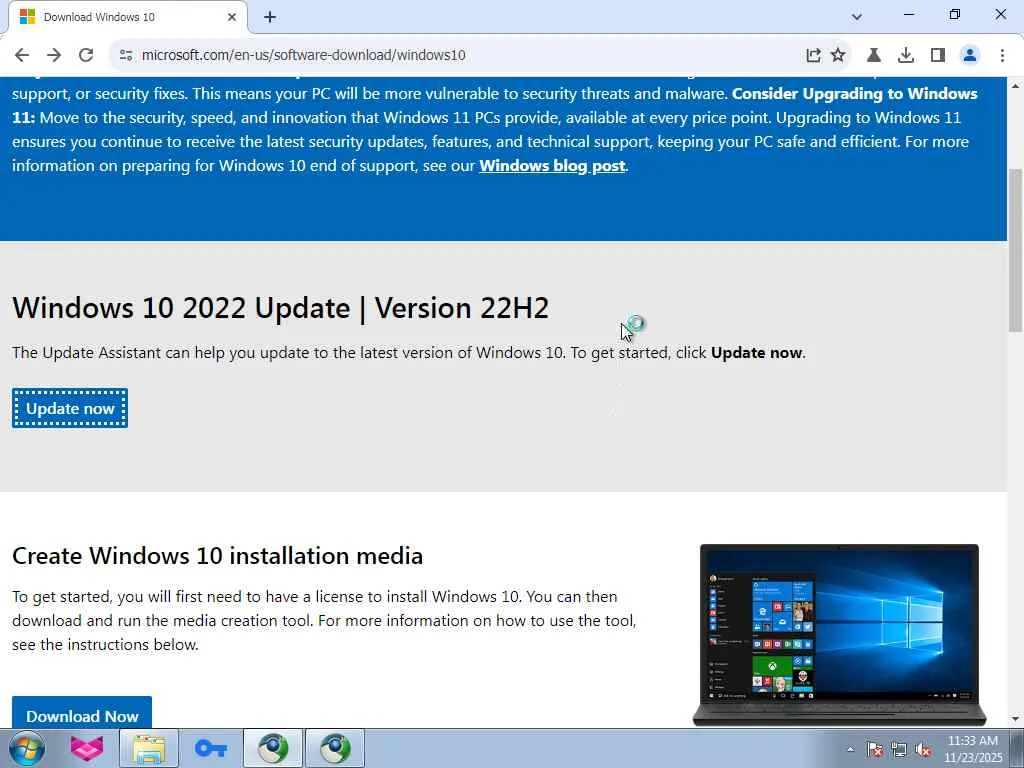Viewport: 1024px width, 768px height.
Task: Click the scrollbar down arrow
Action: tap(1016, 719)
